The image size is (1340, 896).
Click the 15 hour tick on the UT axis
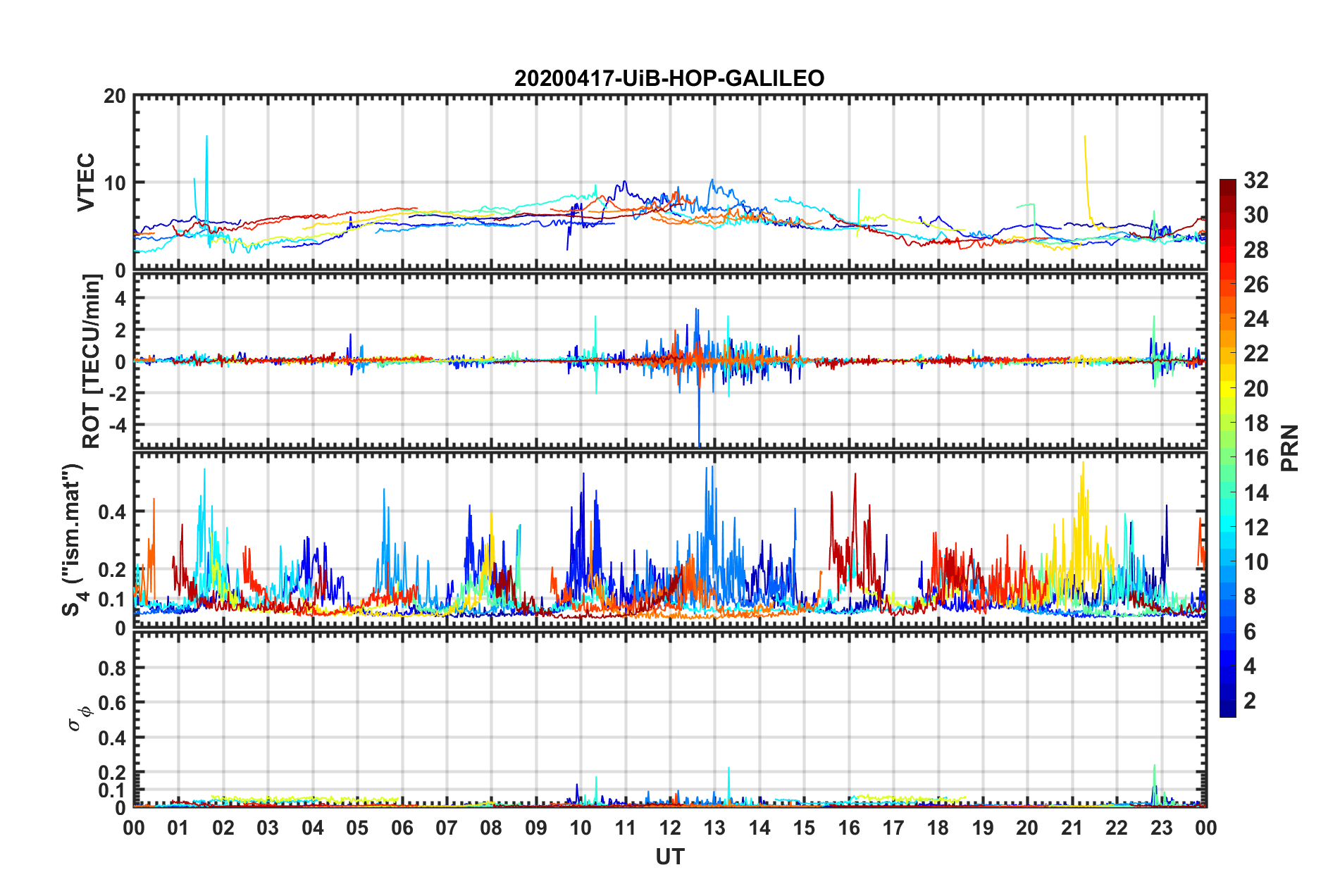[x=804, y=828]
